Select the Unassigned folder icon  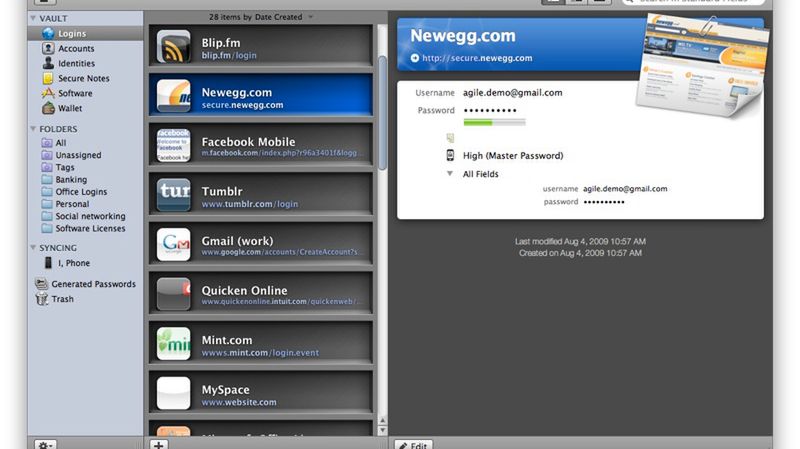point(47,155)
